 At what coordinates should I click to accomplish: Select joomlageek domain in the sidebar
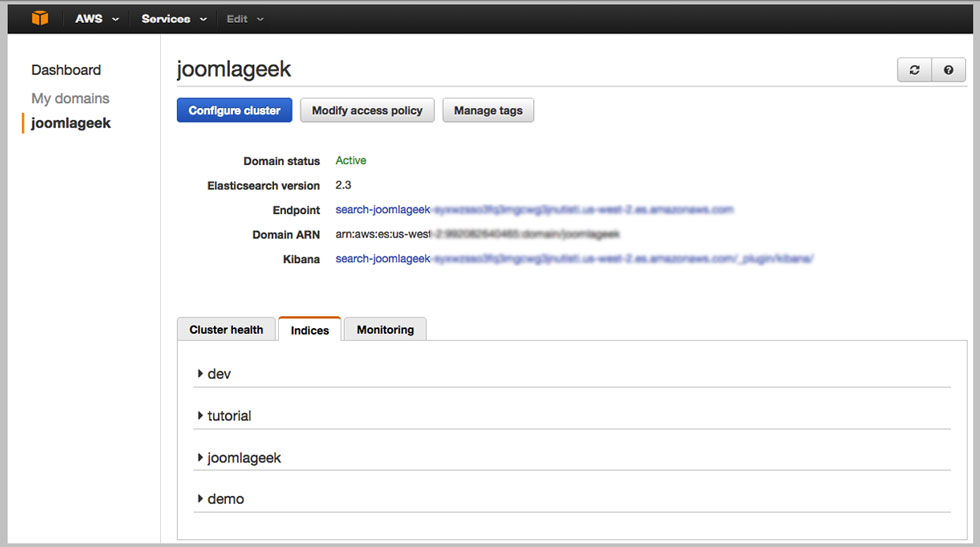point(71,123)
